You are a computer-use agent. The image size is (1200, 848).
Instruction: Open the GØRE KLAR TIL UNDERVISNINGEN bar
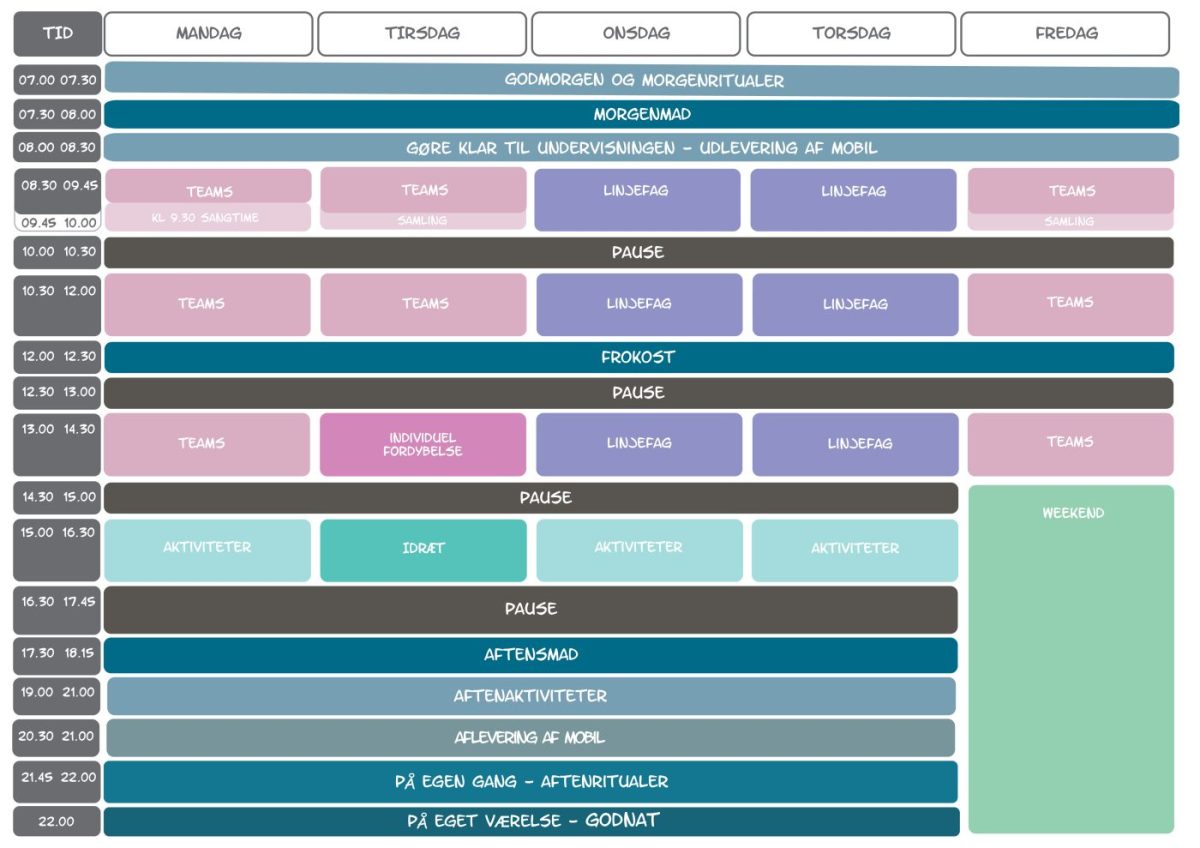pos(642,148)
